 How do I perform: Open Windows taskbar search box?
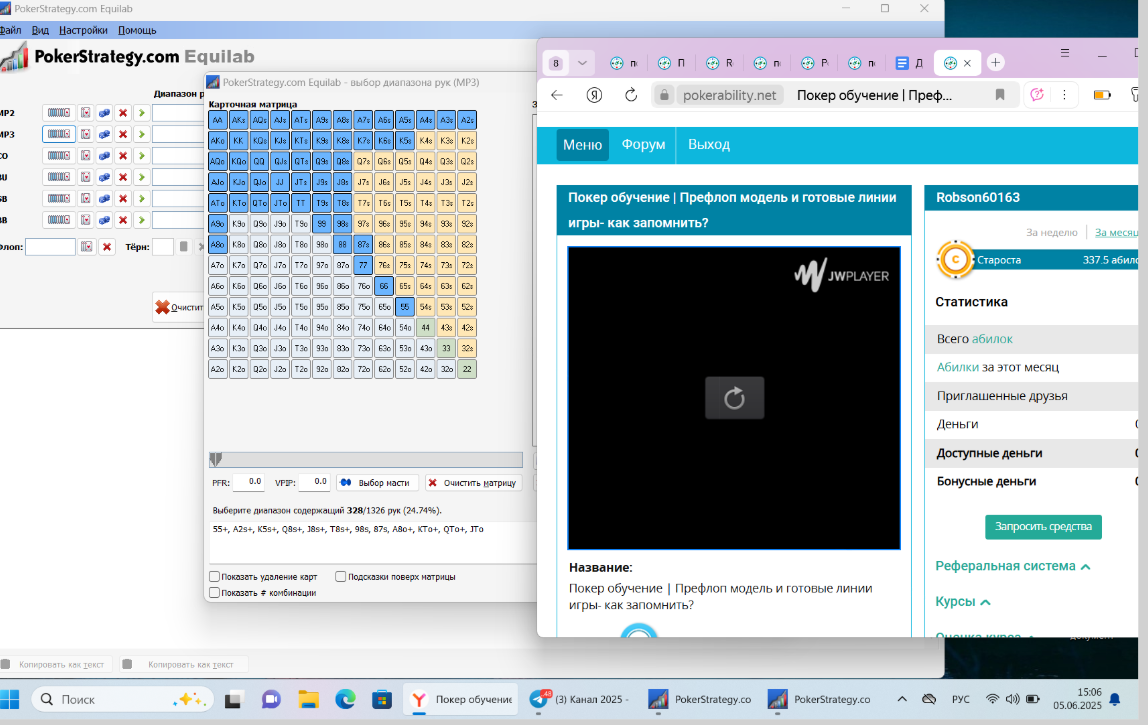coord(122,699)
